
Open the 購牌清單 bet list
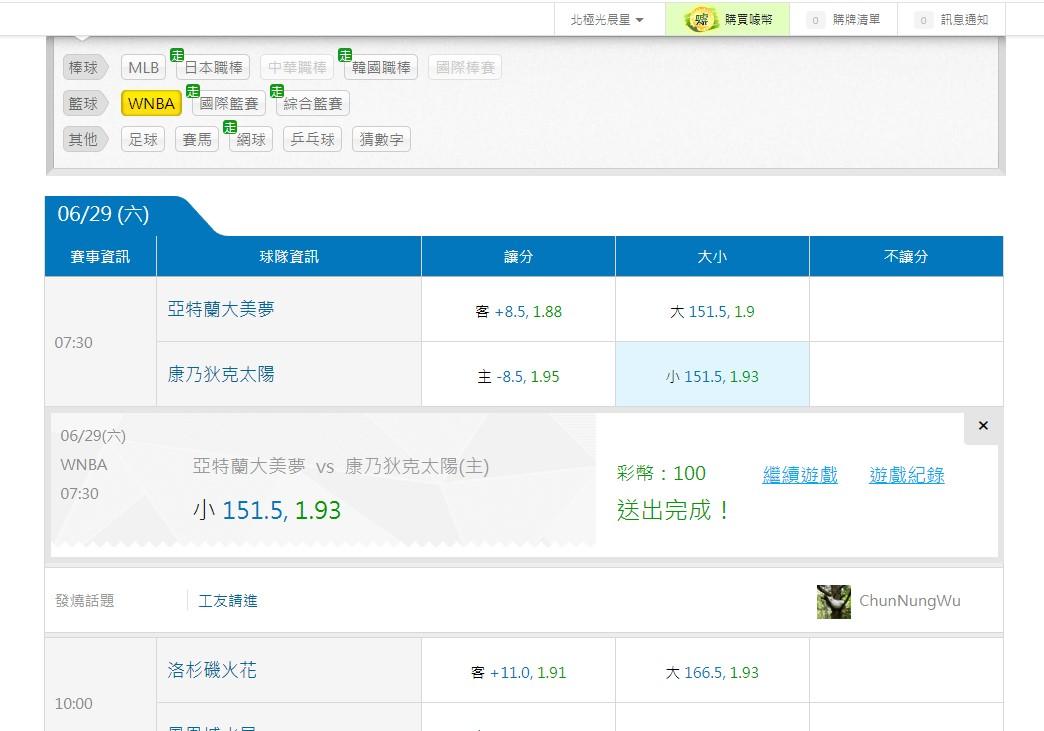[844, 20]
